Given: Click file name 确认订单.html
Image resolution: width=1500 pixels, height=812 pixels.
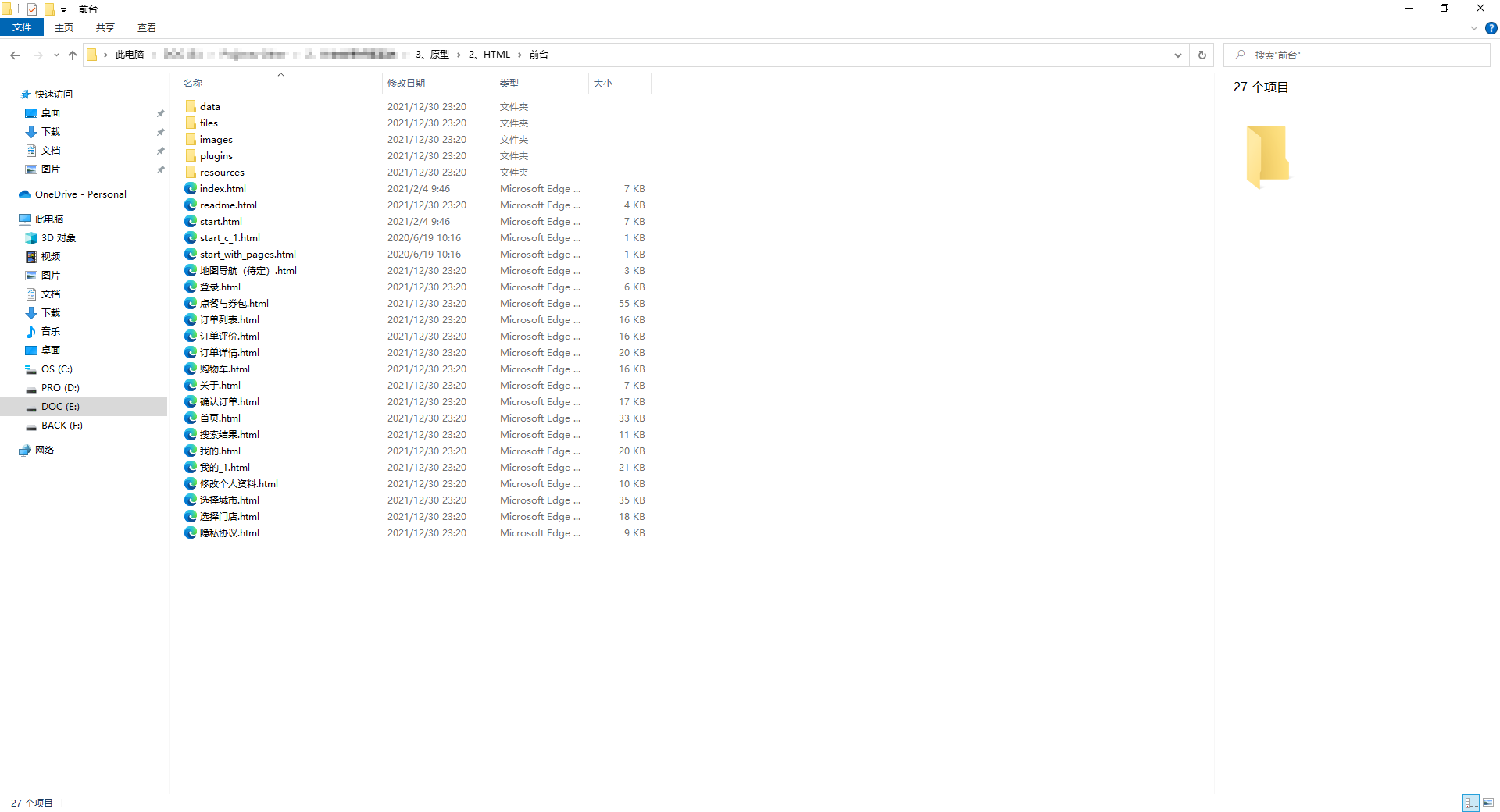Looking at the screenshot, I should [x=230, y=402].
